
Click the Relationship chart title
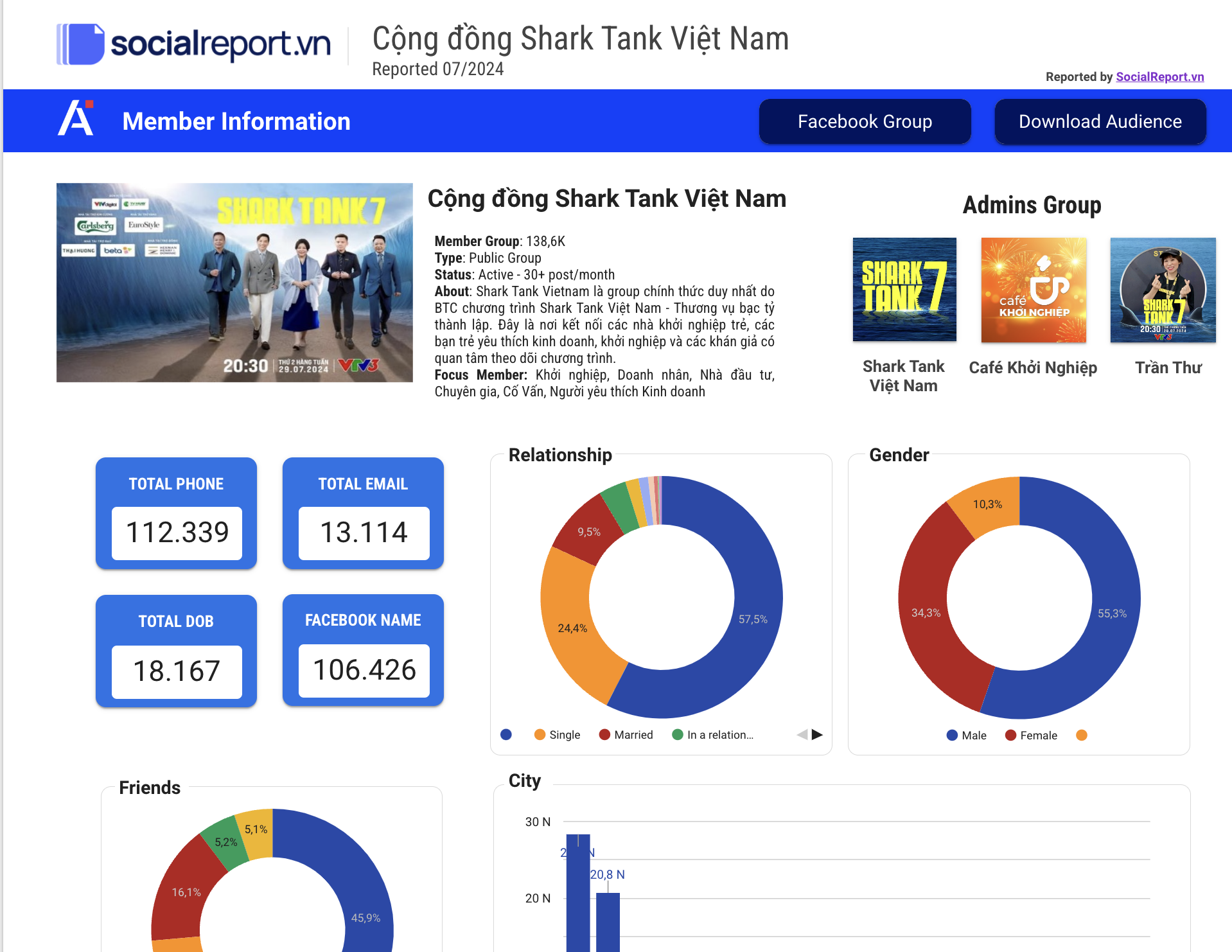(x=560, y=455)
